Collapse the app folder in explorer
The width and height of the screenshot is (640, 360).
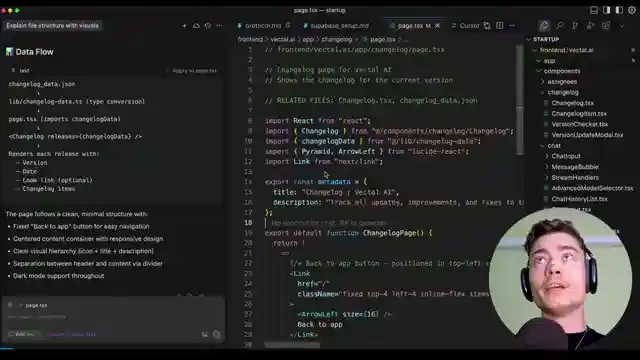coord(539,61)
